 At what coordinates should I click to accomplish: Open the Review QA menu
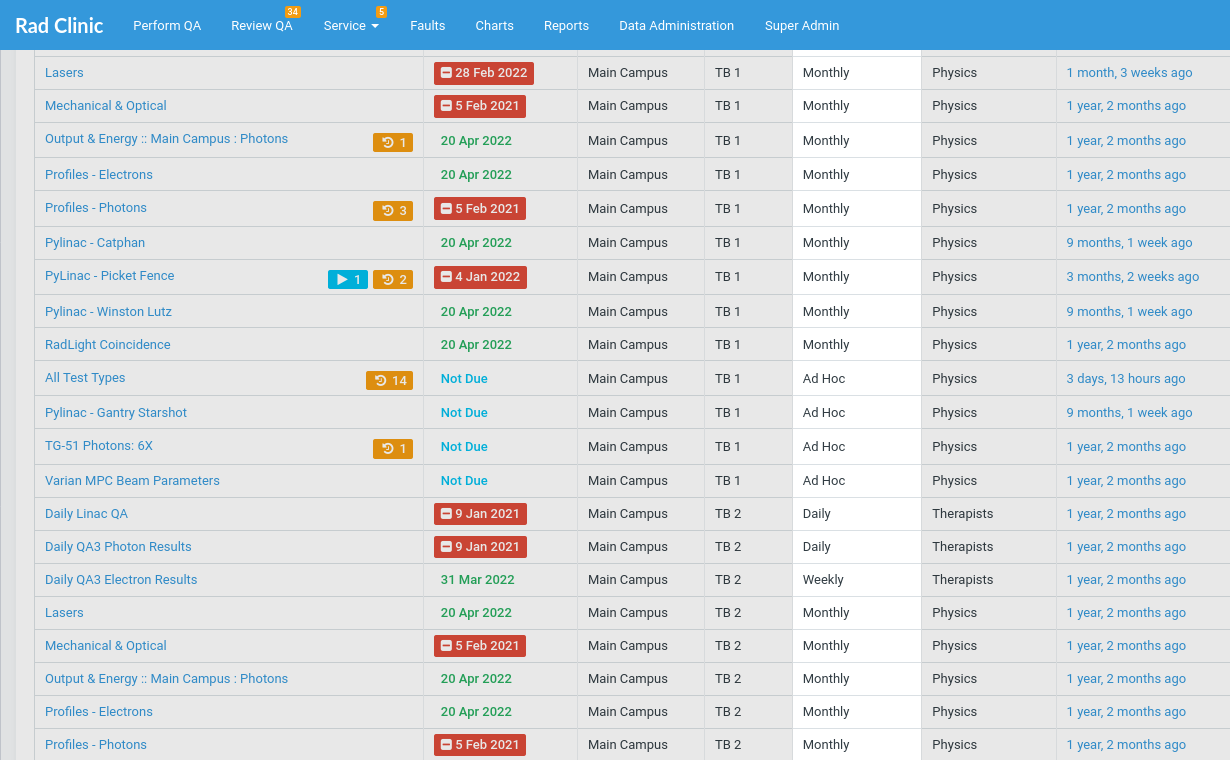coord(261,25)
